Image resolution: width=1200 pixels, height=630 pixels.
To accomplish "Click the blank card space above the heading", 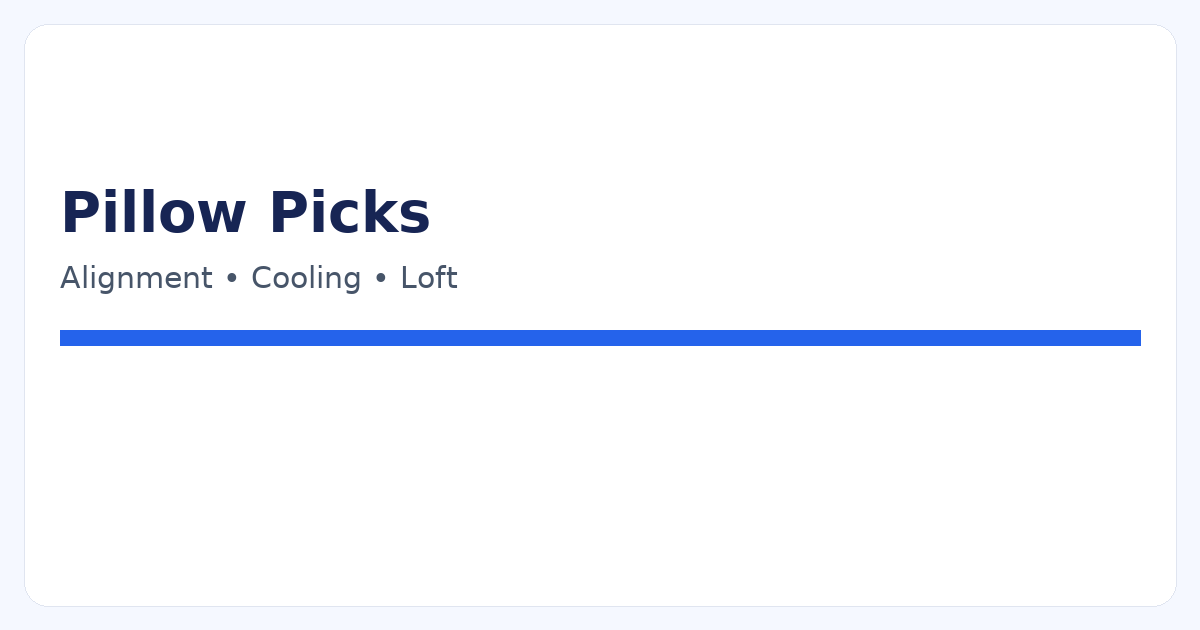I will coord(600,100).
